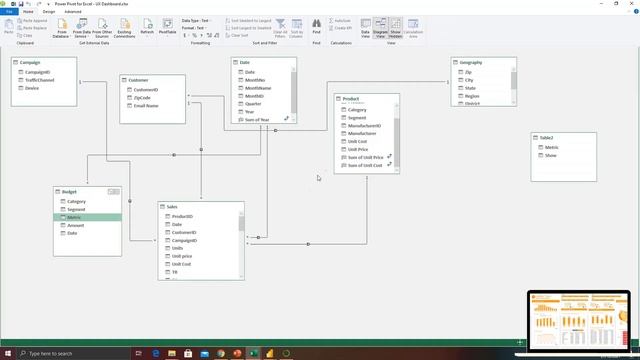Click the Product table vertical scrollbar
640x360 pixels.
click(396, 138)
